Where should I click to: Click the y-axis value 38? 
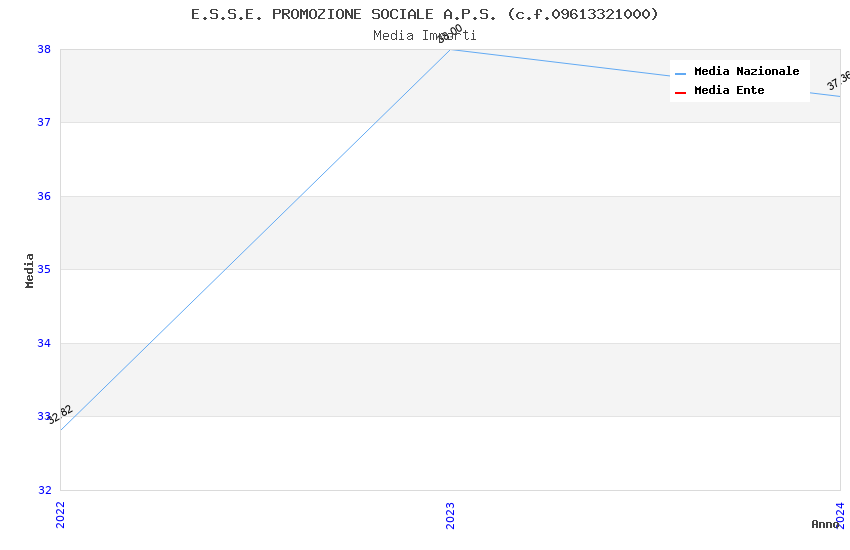tap(44, 49)
